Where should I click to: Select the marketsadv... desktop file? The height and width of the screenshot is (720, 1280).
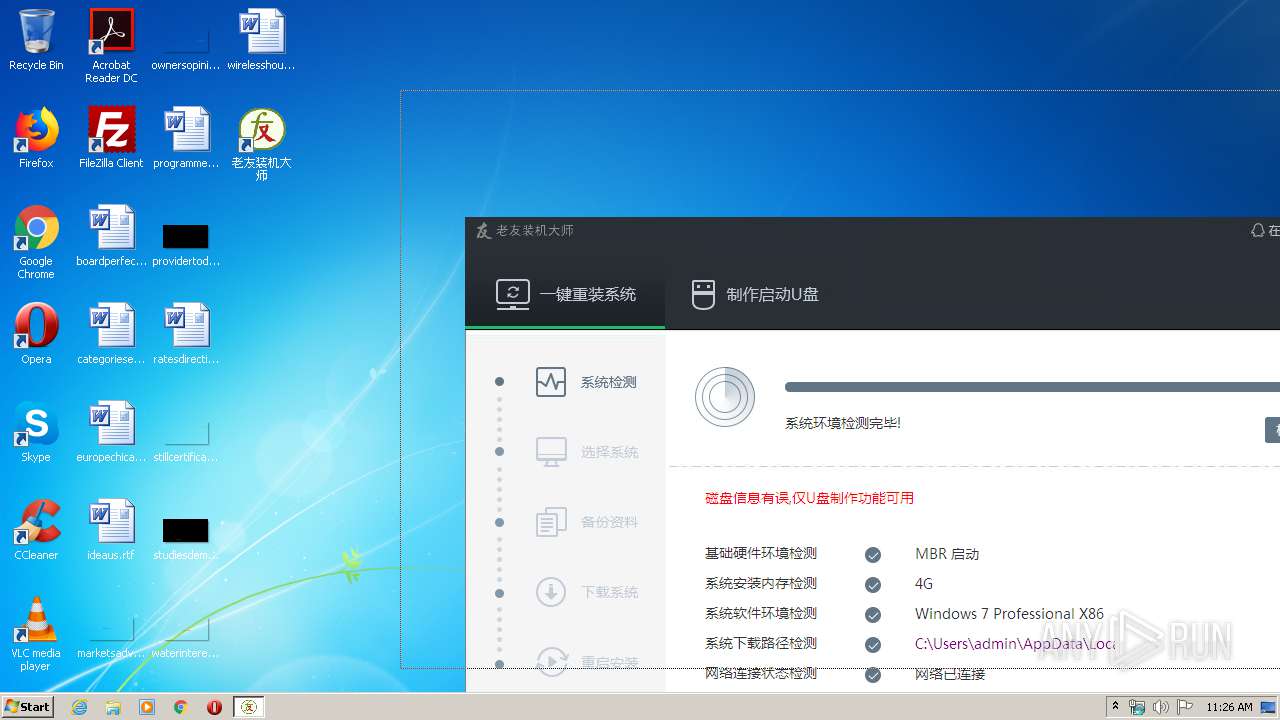pos(111,637)
